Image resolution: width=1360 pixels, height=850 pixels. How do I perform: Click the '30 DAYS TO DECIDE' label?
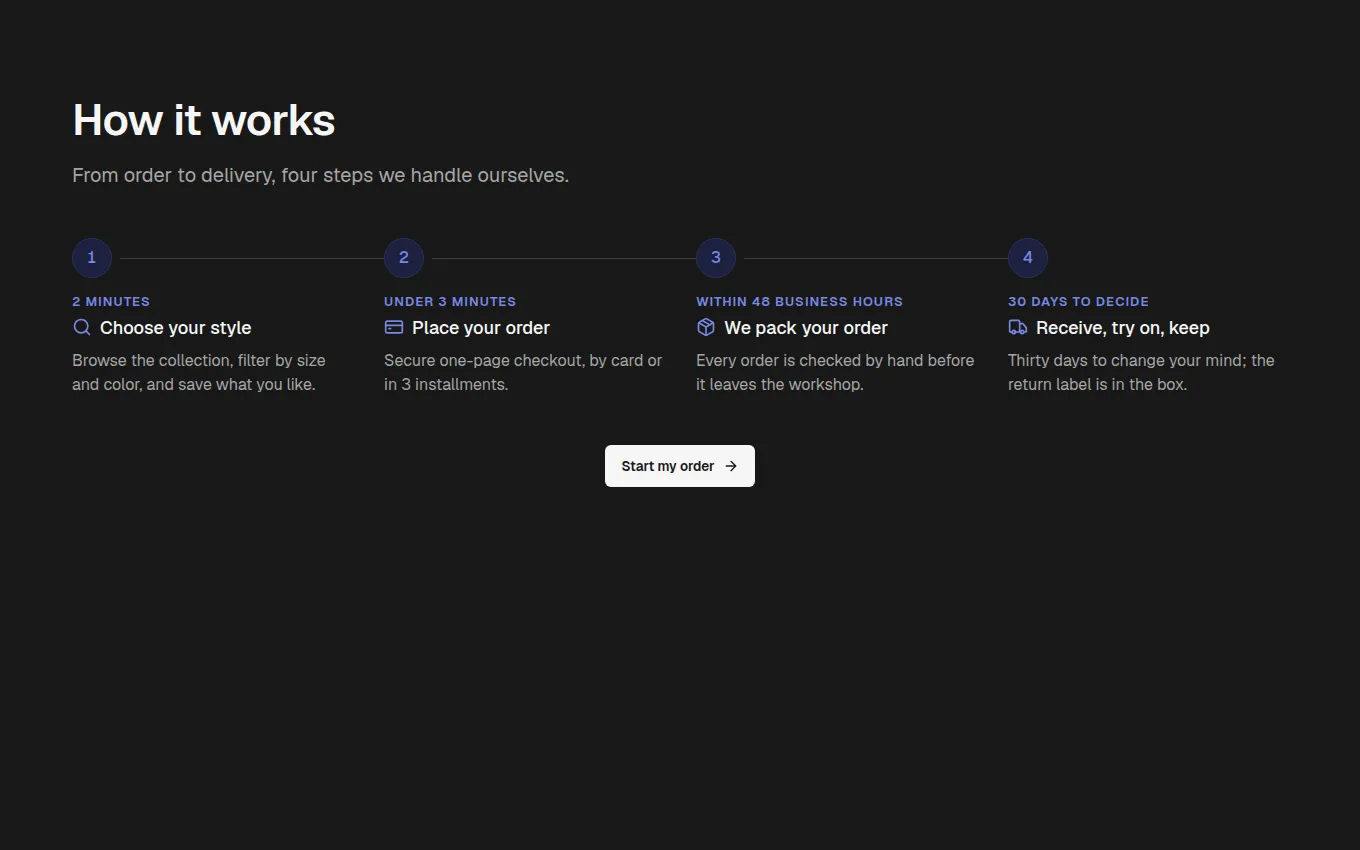(1079, 301)
